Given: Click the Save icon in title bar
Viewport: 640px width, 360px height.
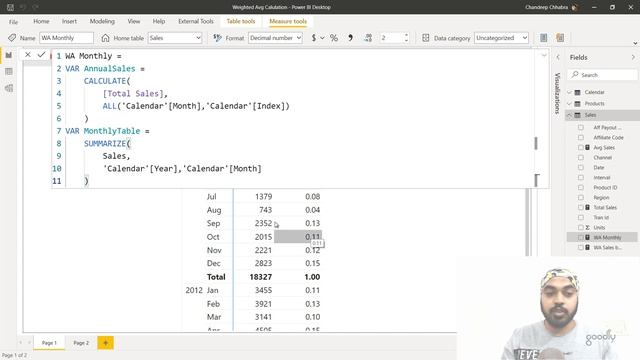Looking at the screenshot, I should tap(10, 7).
